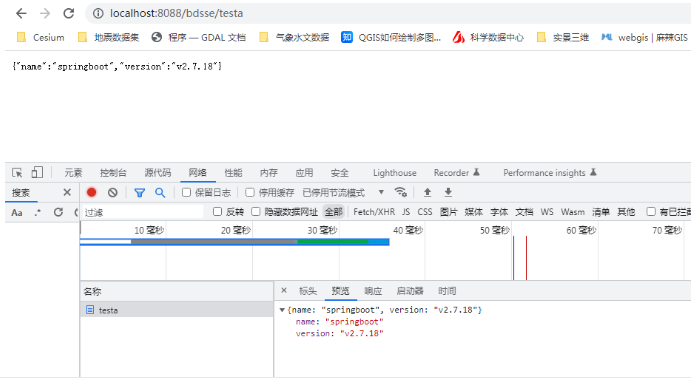691x379 pixels.
Task: Check the 隐藏数据网址 checkbox
Action: [x=256, y=212]
